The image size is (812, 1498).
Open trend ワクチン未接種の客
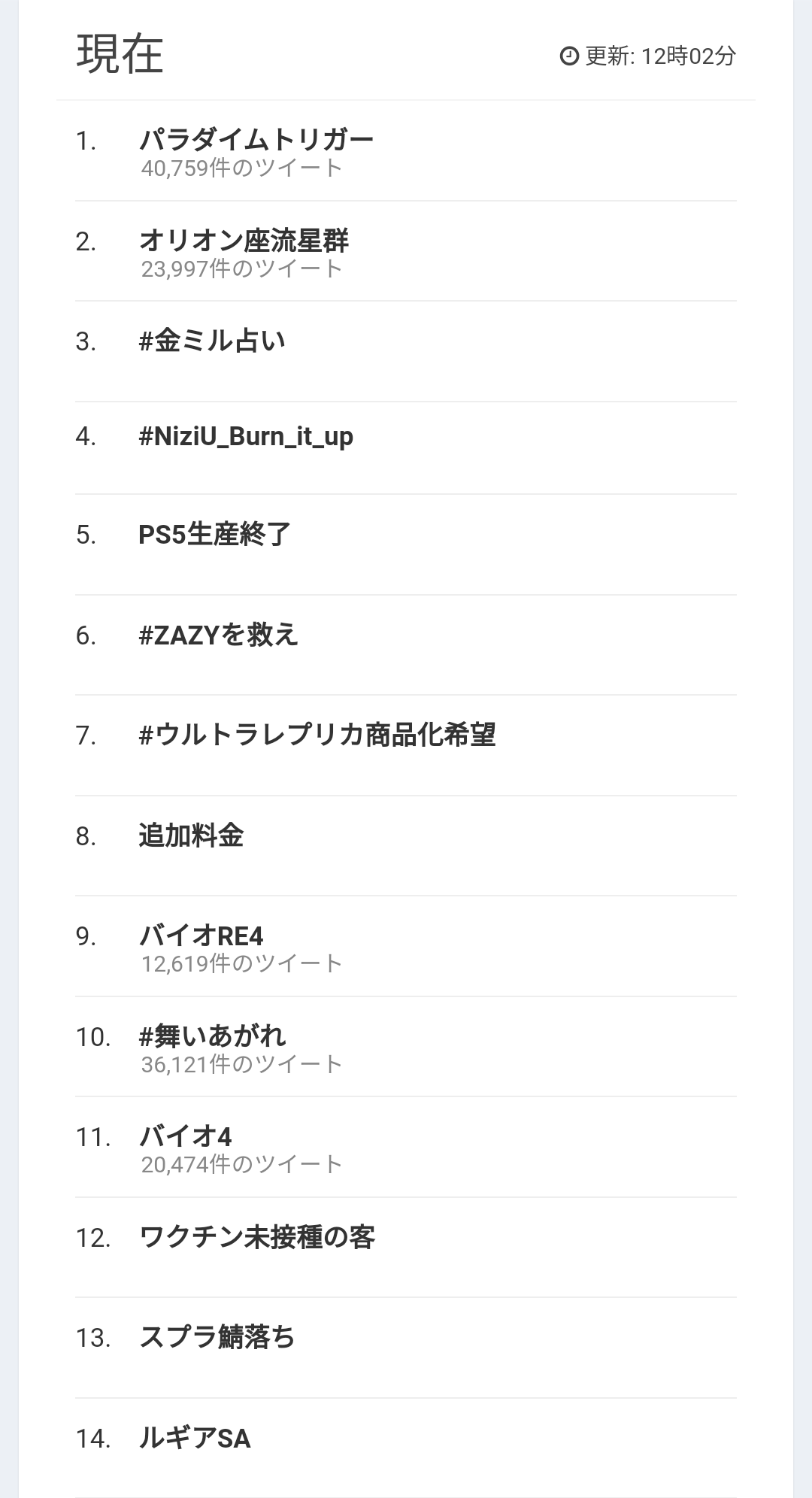click(x=257, y=1237)
